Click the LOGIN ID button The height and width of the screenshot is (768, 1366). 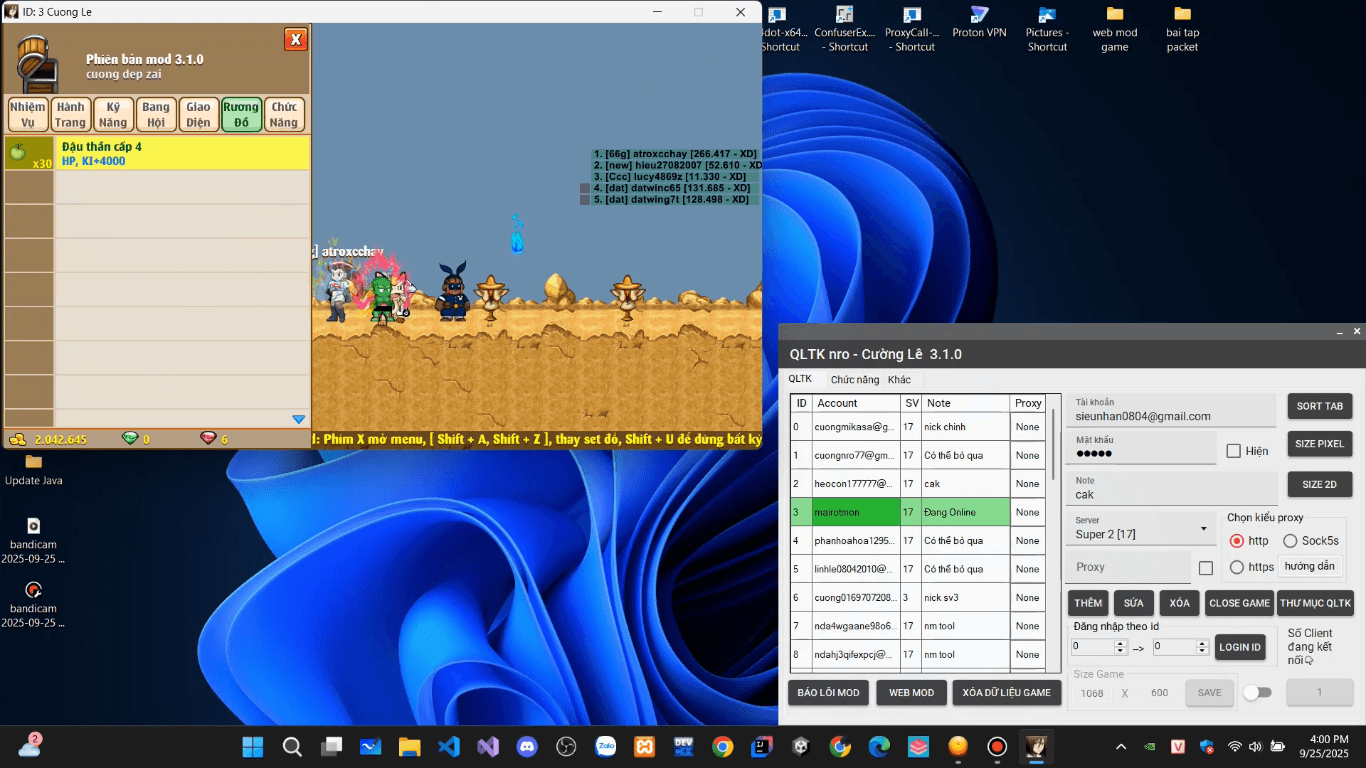[1240, 647]
